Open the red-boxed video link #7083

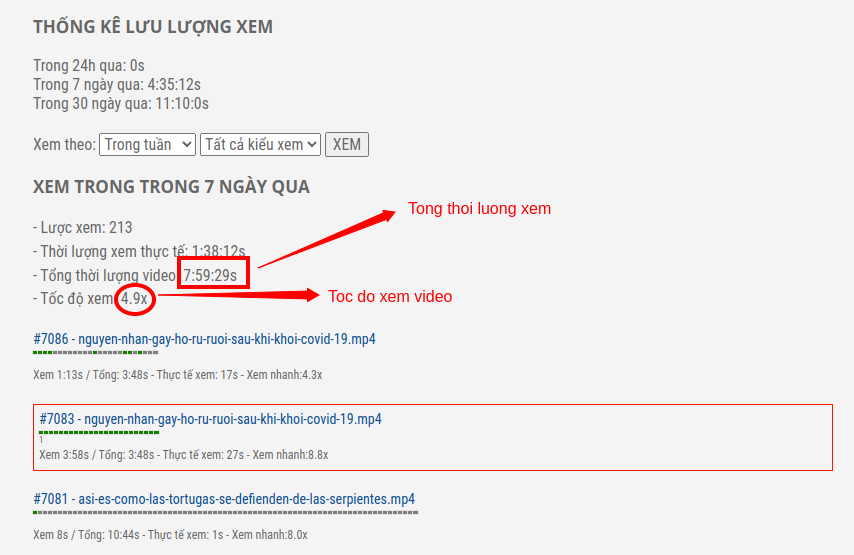[210, 419]
